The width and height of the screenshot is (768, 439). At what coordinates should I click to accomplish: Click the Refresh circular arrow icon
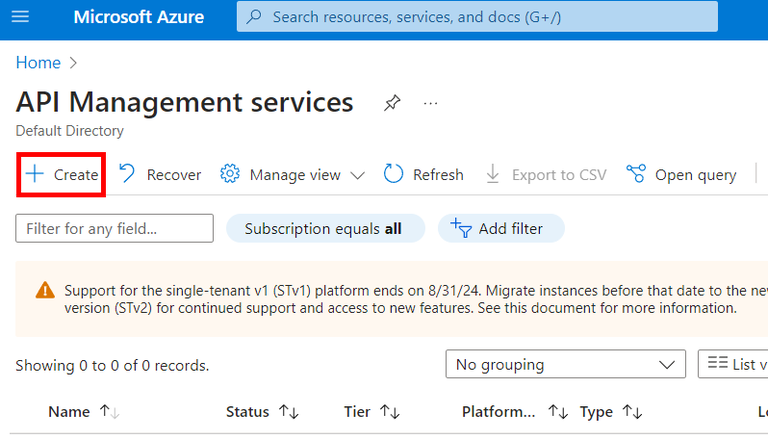point(393,174)
